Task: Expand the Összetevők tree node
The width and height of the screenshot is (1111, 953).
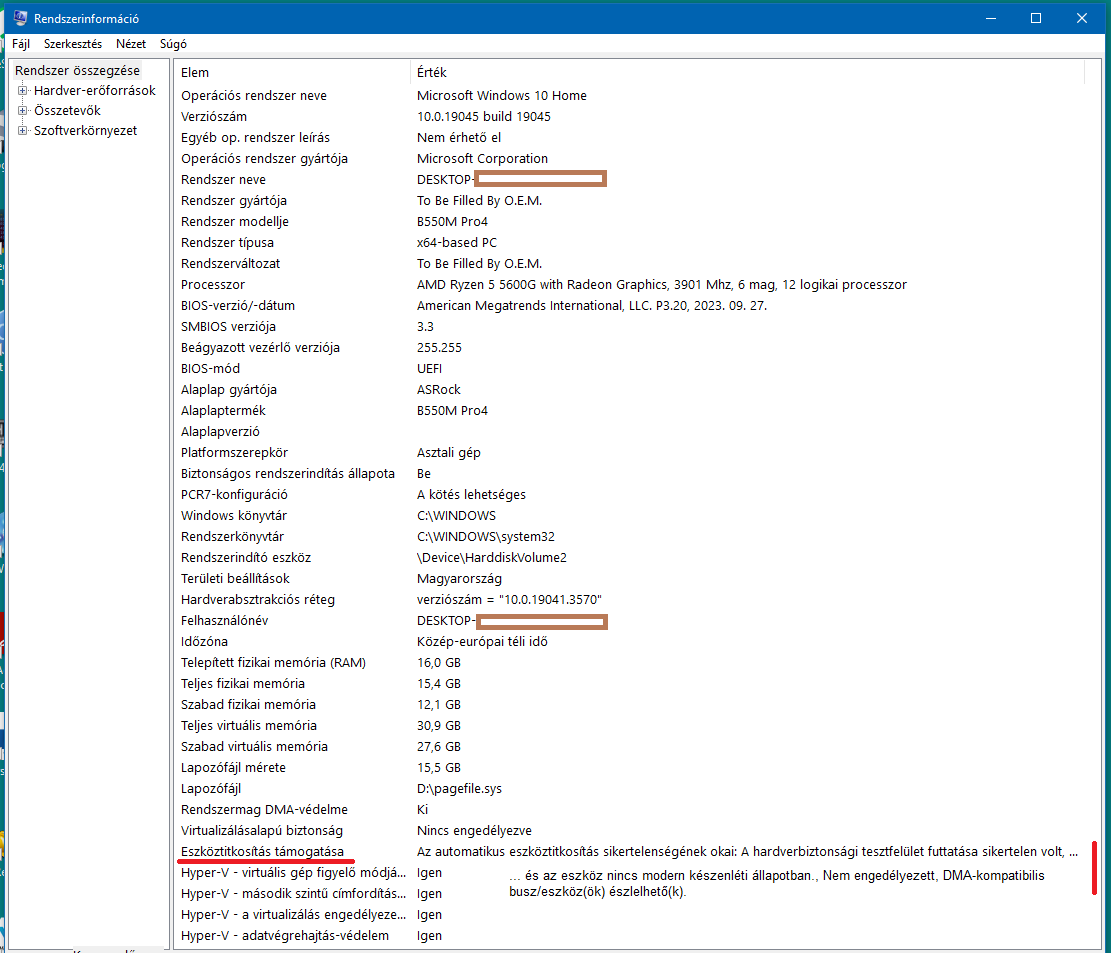Action: pos(23,111)
